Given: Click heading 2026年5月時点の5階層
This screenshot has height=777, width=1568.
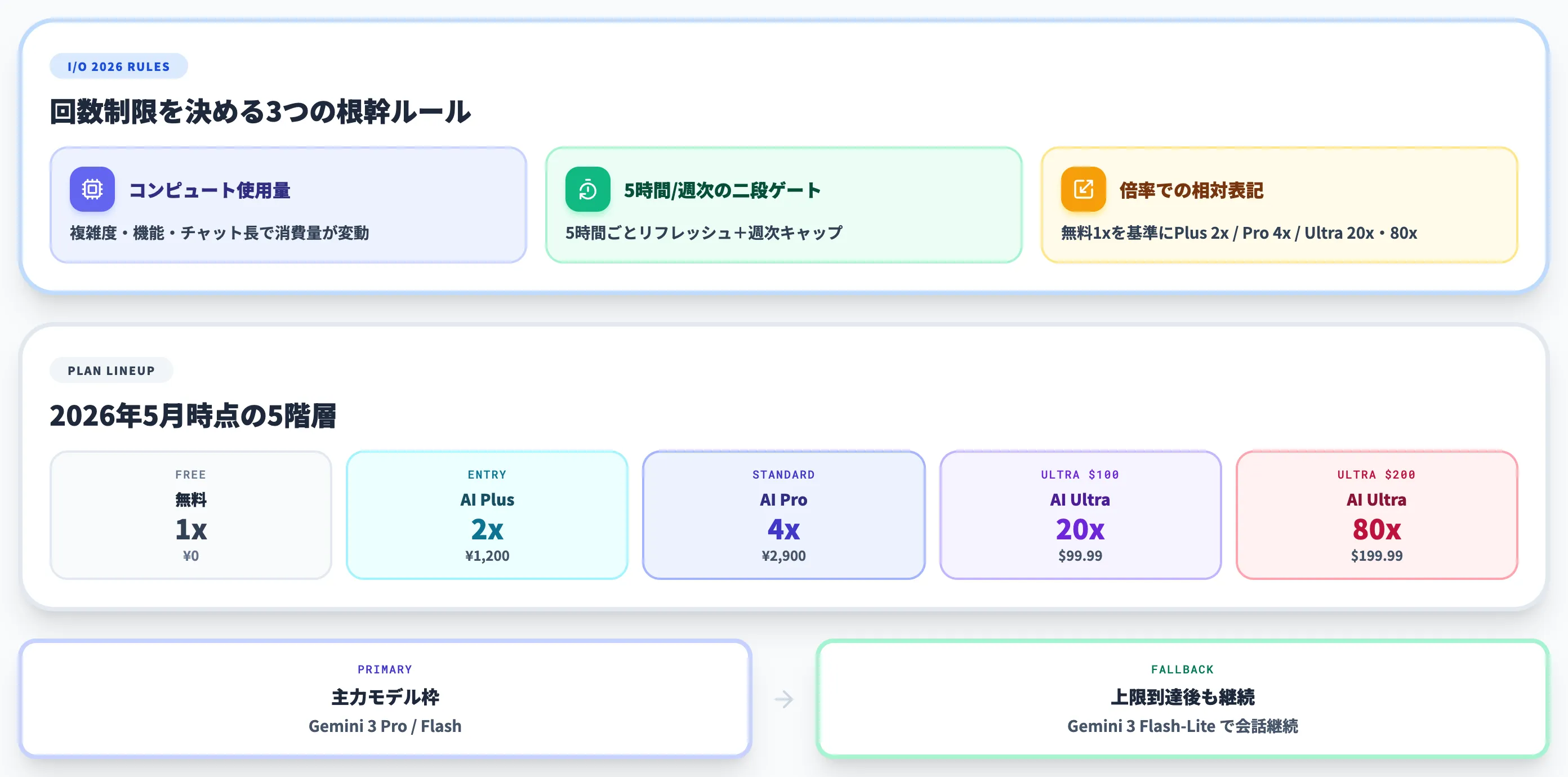Looking at the screenshot, I should click(x=193, y=416).
